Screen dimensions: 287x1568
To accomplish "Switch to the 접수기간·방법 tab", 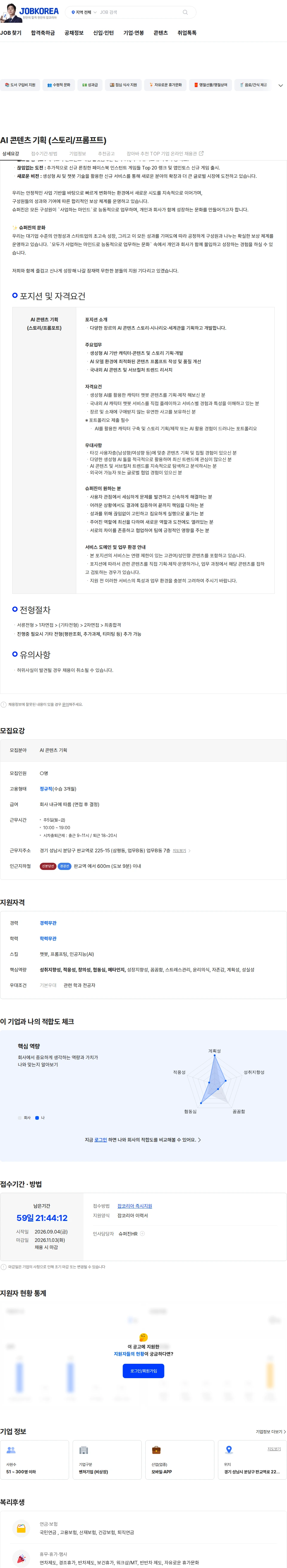I will click(44, 153).
